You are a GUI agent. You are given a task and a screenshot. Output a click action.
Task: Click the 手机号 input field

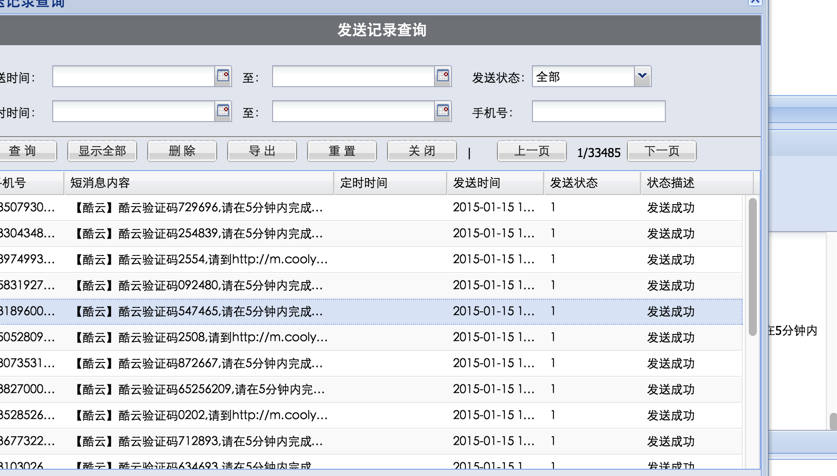(x=598, y=111)
